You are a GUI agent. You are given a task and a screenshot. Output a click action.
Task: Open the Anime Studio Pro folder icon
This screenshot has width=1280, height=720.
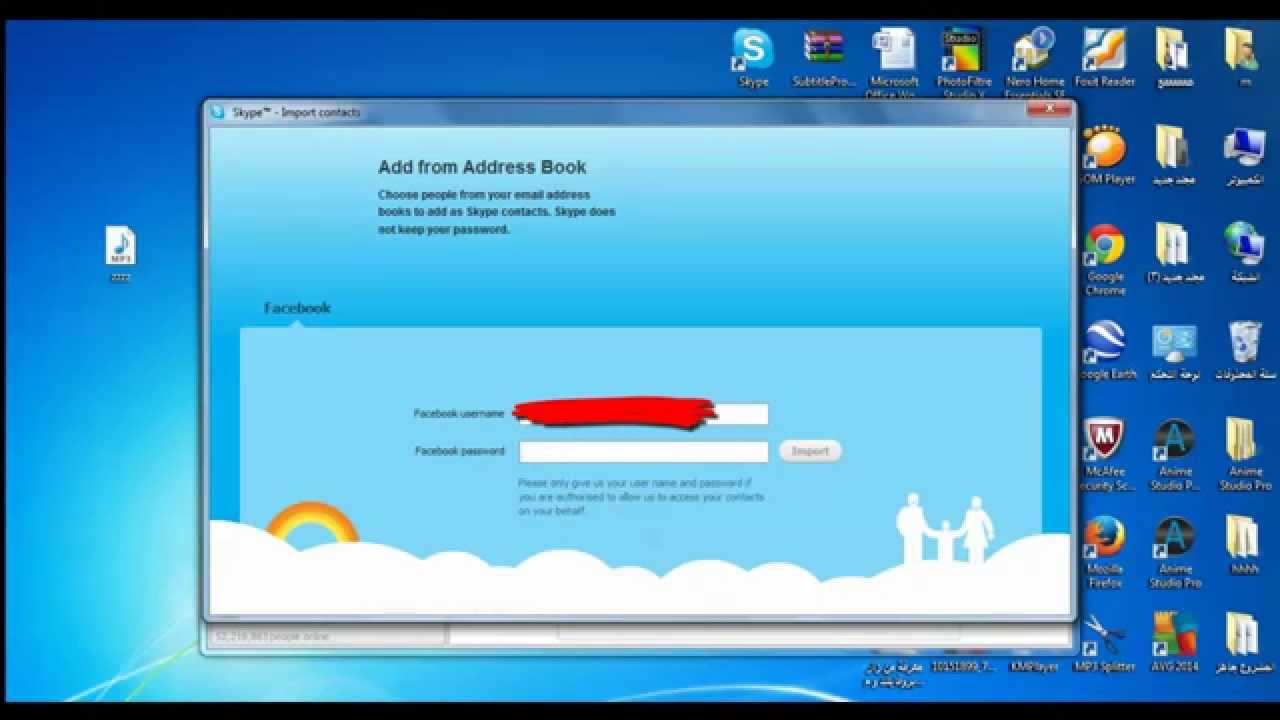point(1244,455)
